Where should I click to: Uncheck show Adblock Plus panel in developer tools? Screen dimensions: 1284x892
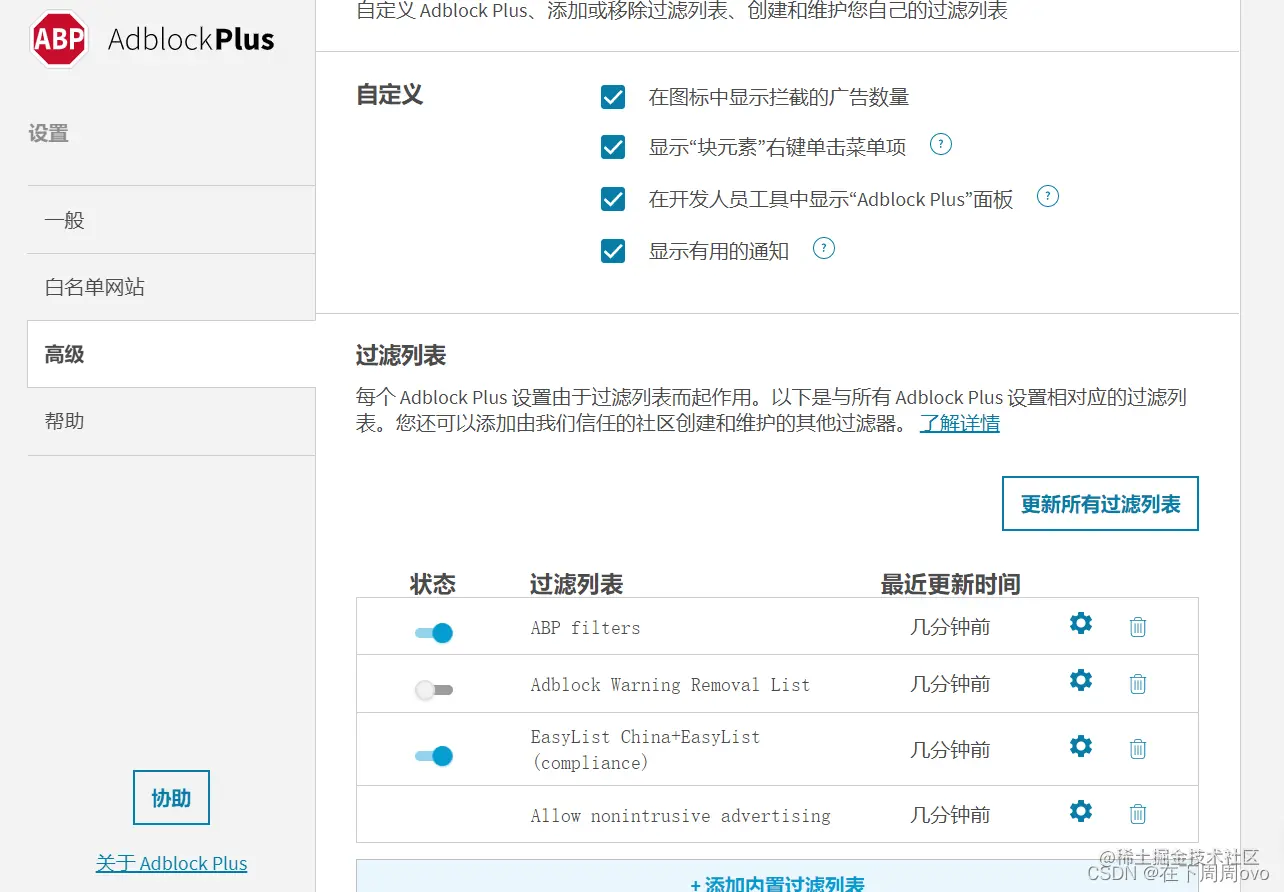pos(613,199)
